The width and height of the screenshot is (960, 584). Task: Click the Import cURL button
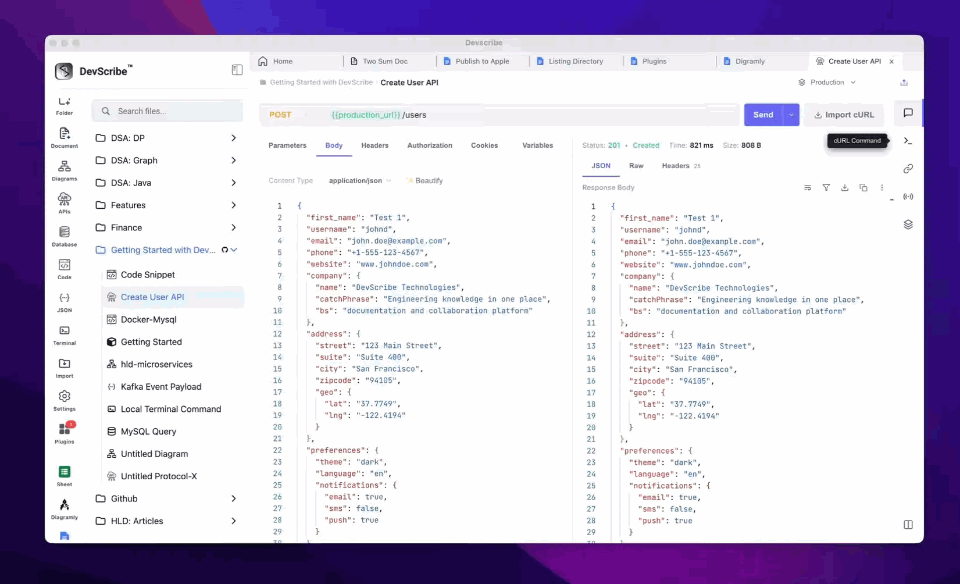[x=844, y=114]
